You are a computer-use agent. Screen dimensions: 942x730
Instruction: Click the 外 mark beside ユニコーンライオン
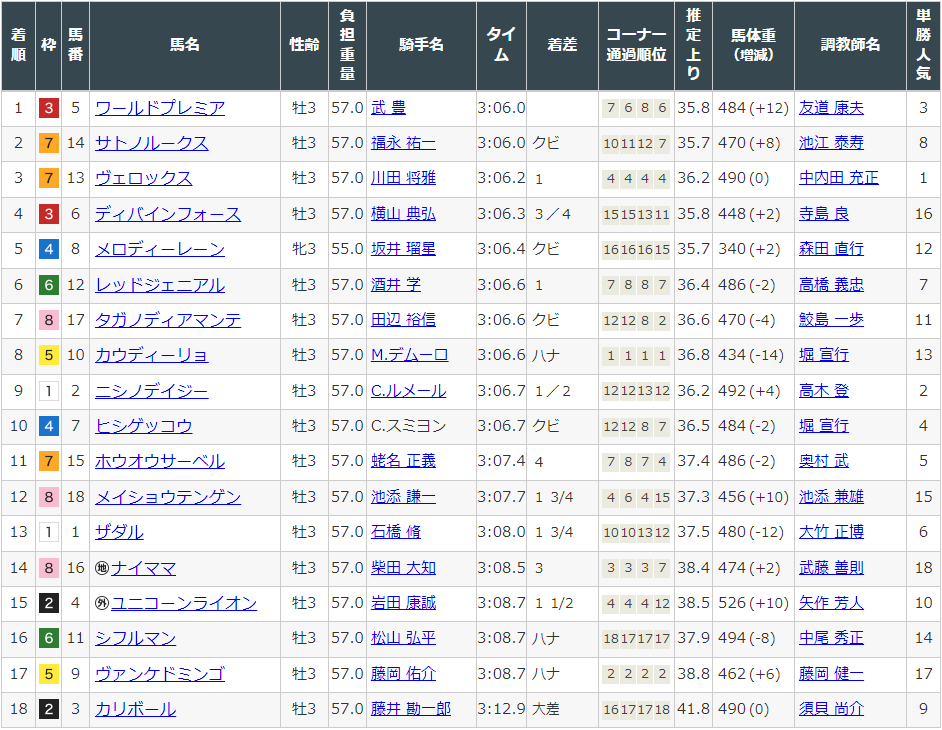tap(102, 603)
